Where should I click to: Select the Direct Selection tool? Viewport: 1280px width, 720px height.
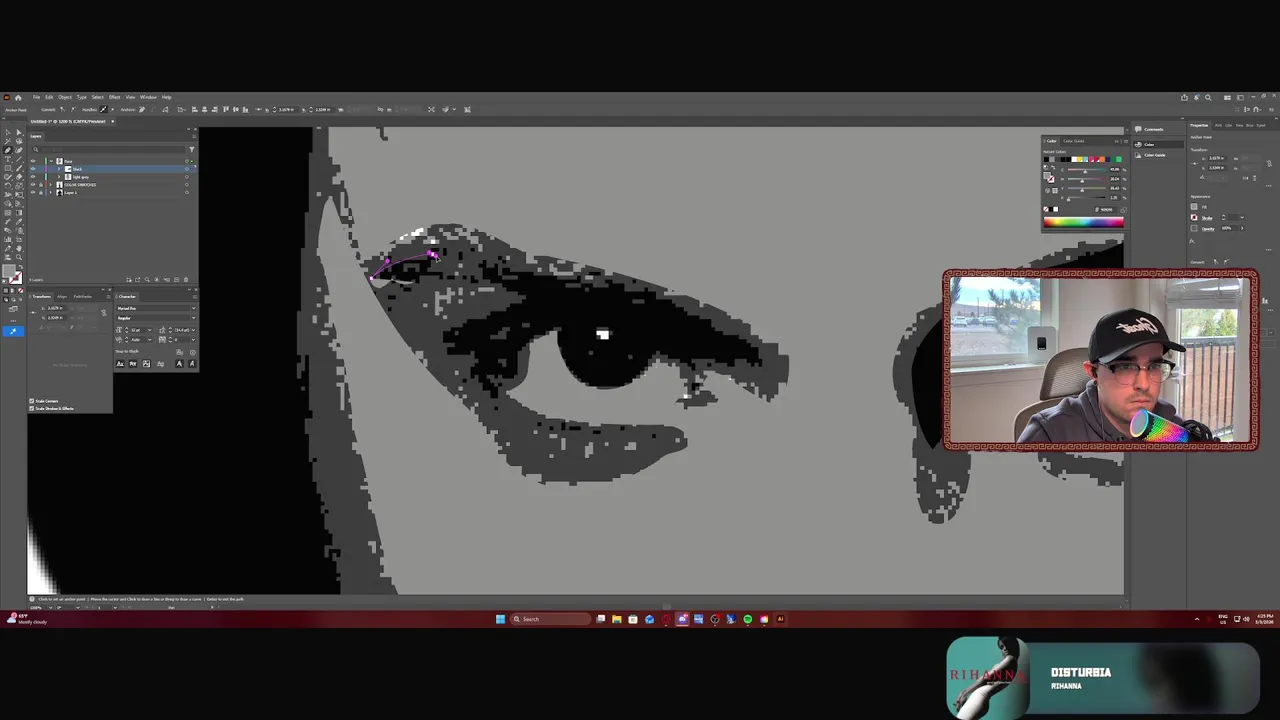pyautogui.click(x=19, y=132)
